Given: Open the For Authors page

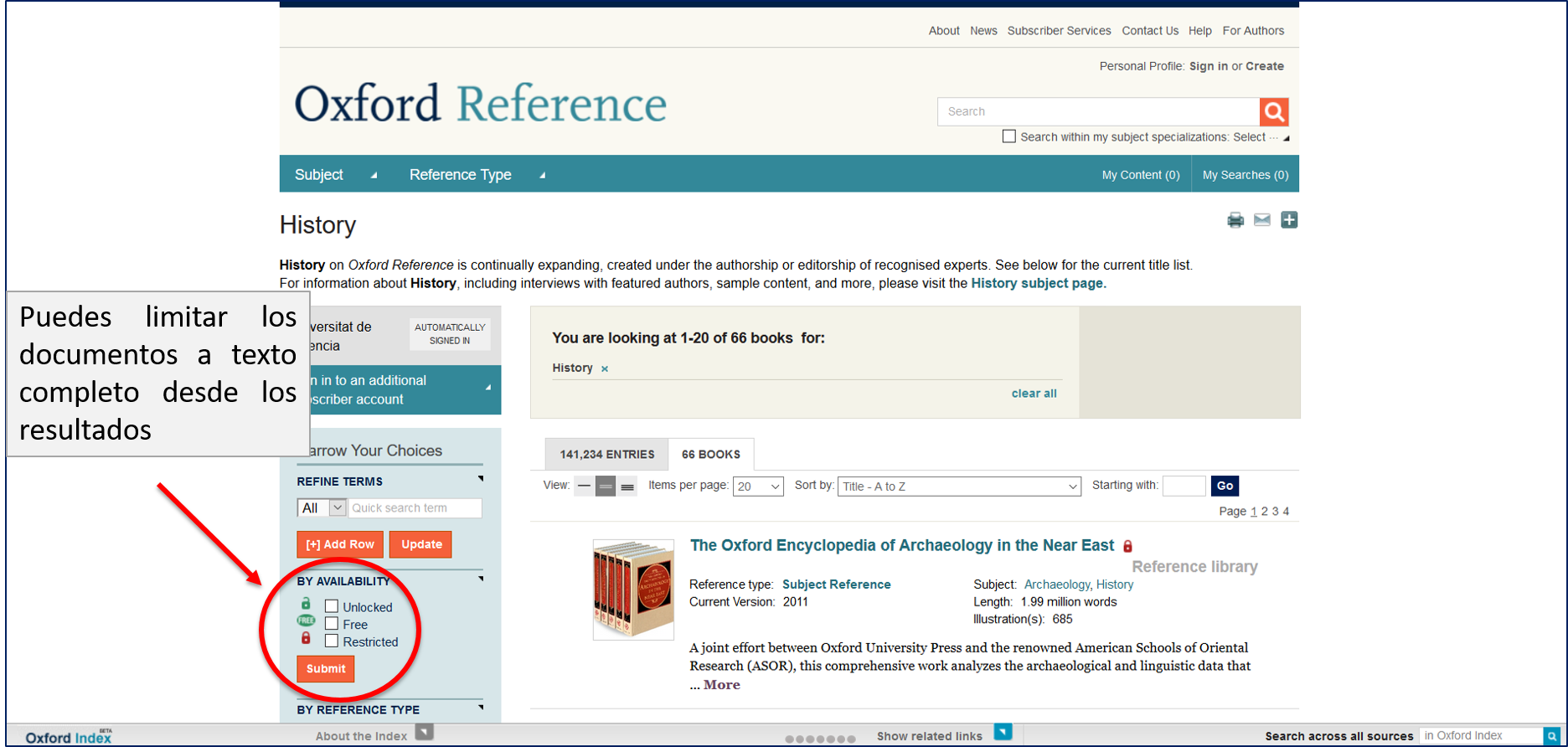Looking at the screenshot, I should (x=1253, y=31).
